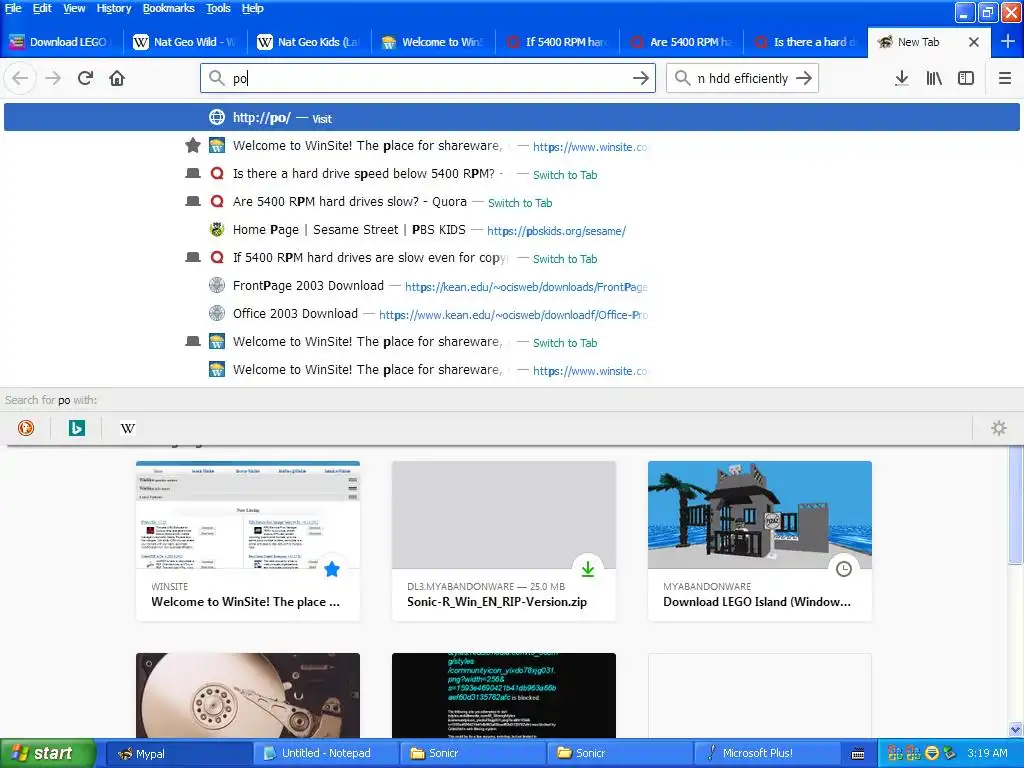Open the hard drive photo tile

tap(248, 696)
